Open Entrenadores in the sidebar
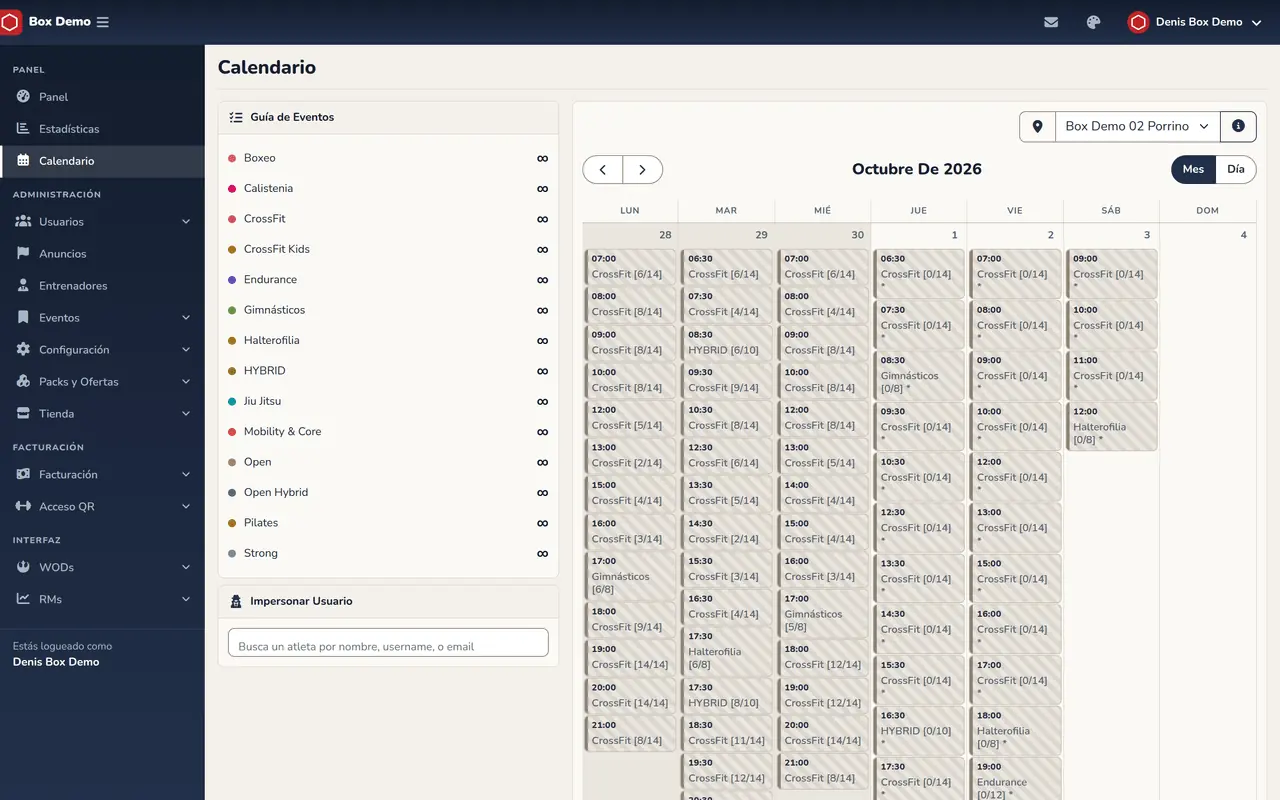Screen dimensions: 1280x800 pos(102,286)
